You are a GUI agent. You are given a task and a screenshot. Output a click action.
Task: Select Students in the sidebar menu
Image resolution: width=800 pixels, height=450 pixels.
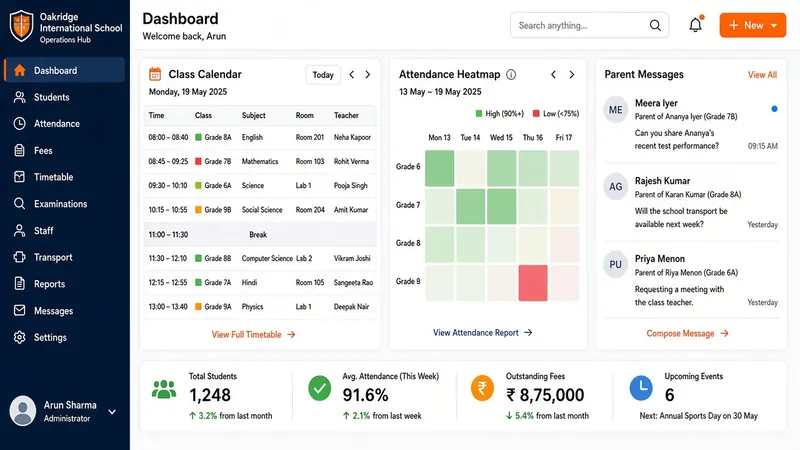tap(64, 97)
